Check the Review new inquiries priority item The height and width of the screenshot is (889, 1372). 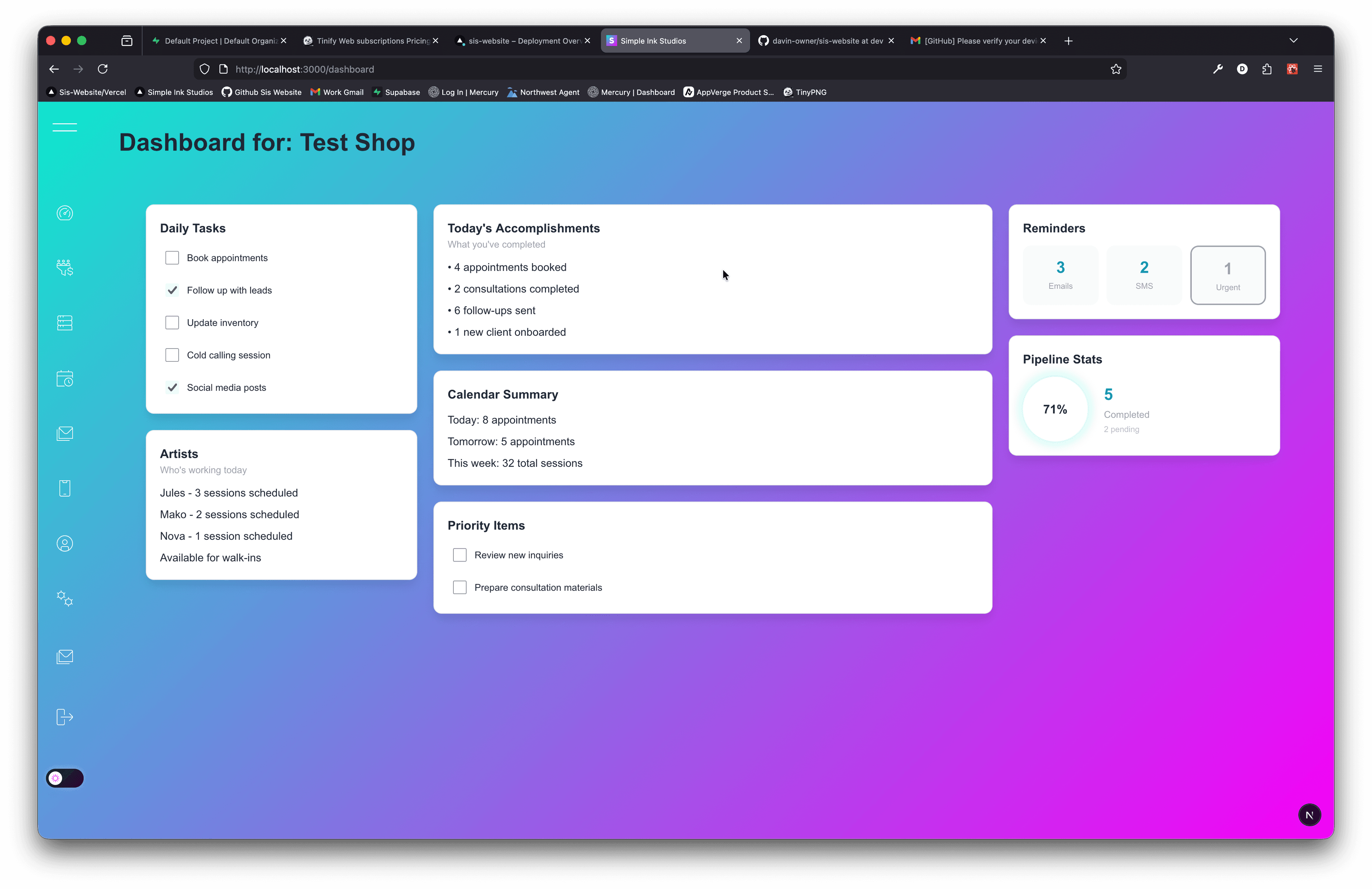click(x=459, y=554)
